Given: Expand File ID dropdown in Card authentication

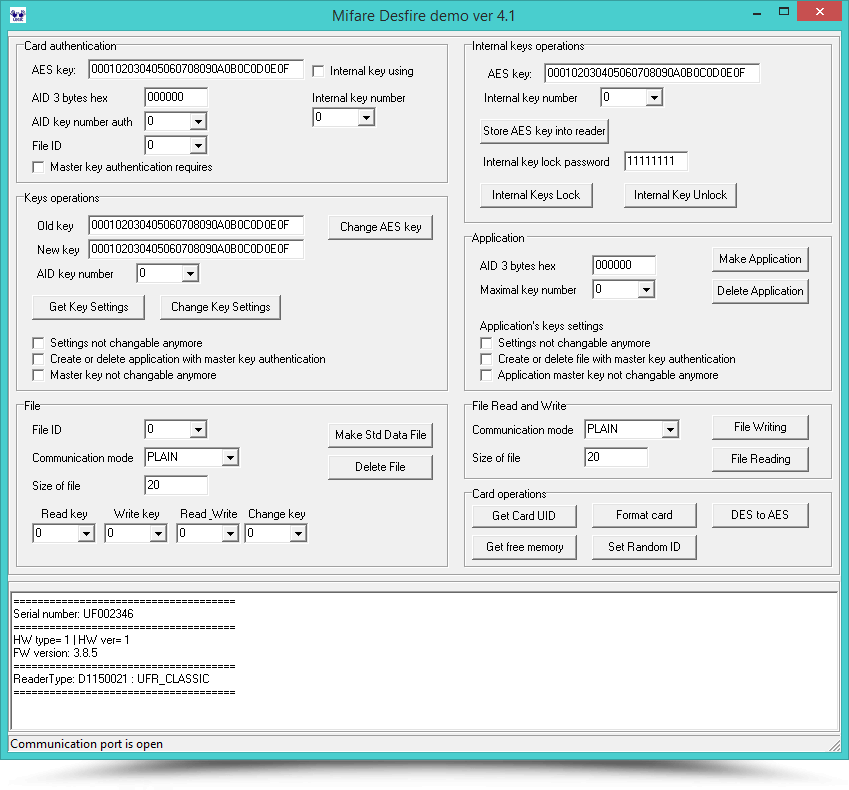Looking at the screenshot, I should point(198,146).
